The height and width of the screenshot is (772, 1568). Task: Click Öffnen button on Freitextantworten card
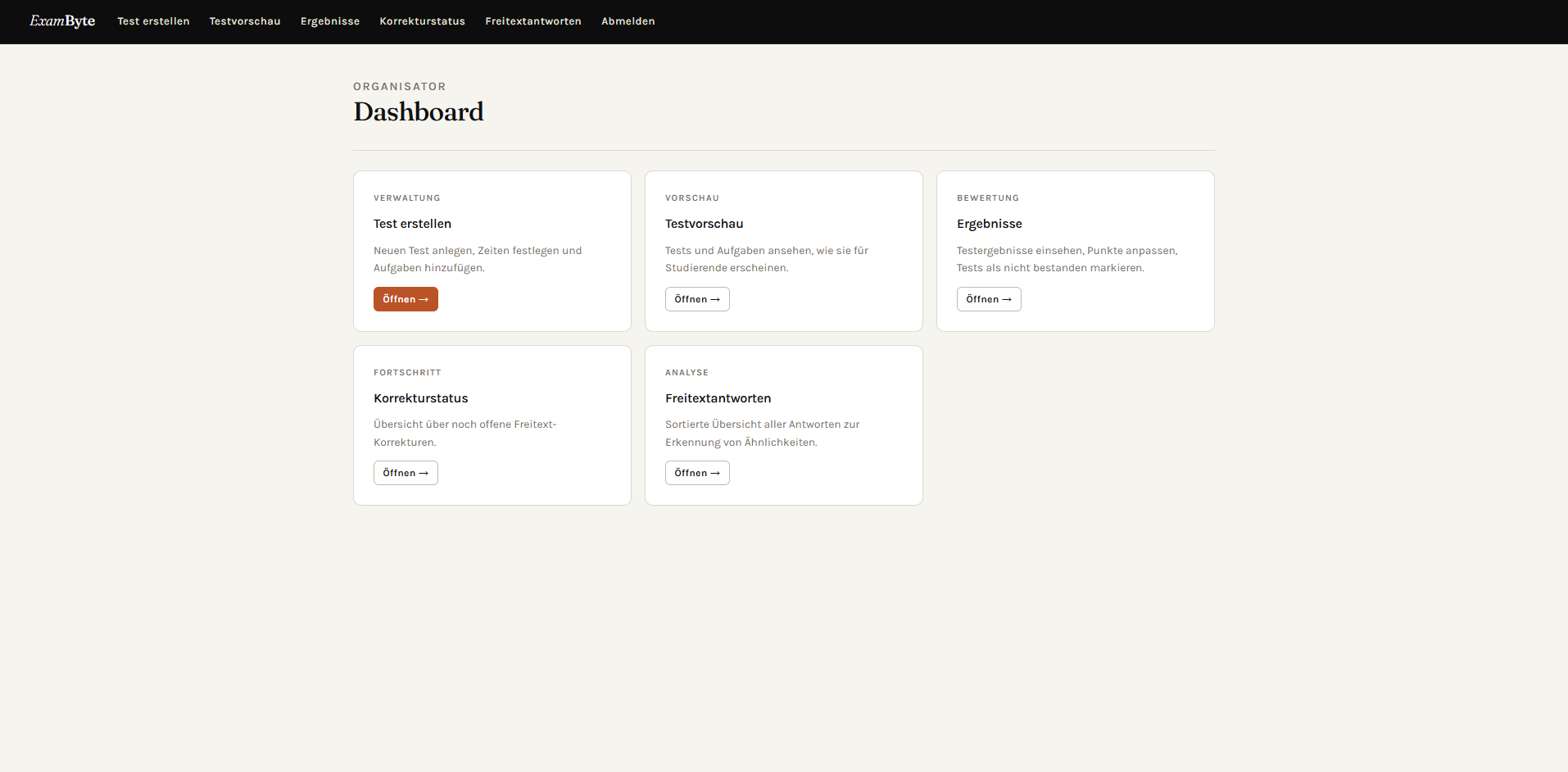point(697,473)
